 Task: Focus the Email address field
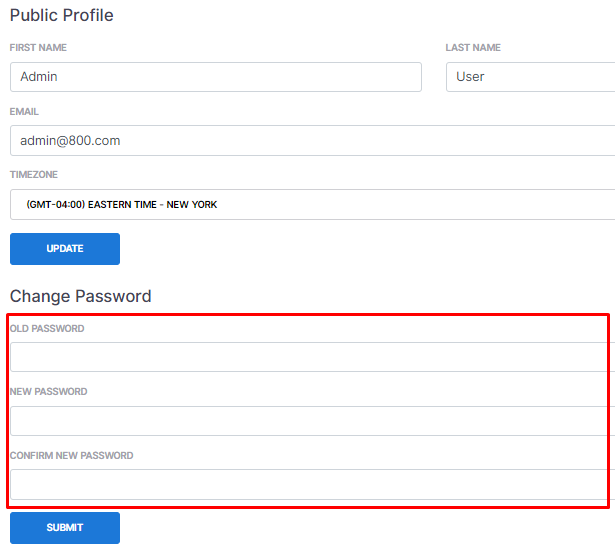pyautogui.click(x=312, y=141)
